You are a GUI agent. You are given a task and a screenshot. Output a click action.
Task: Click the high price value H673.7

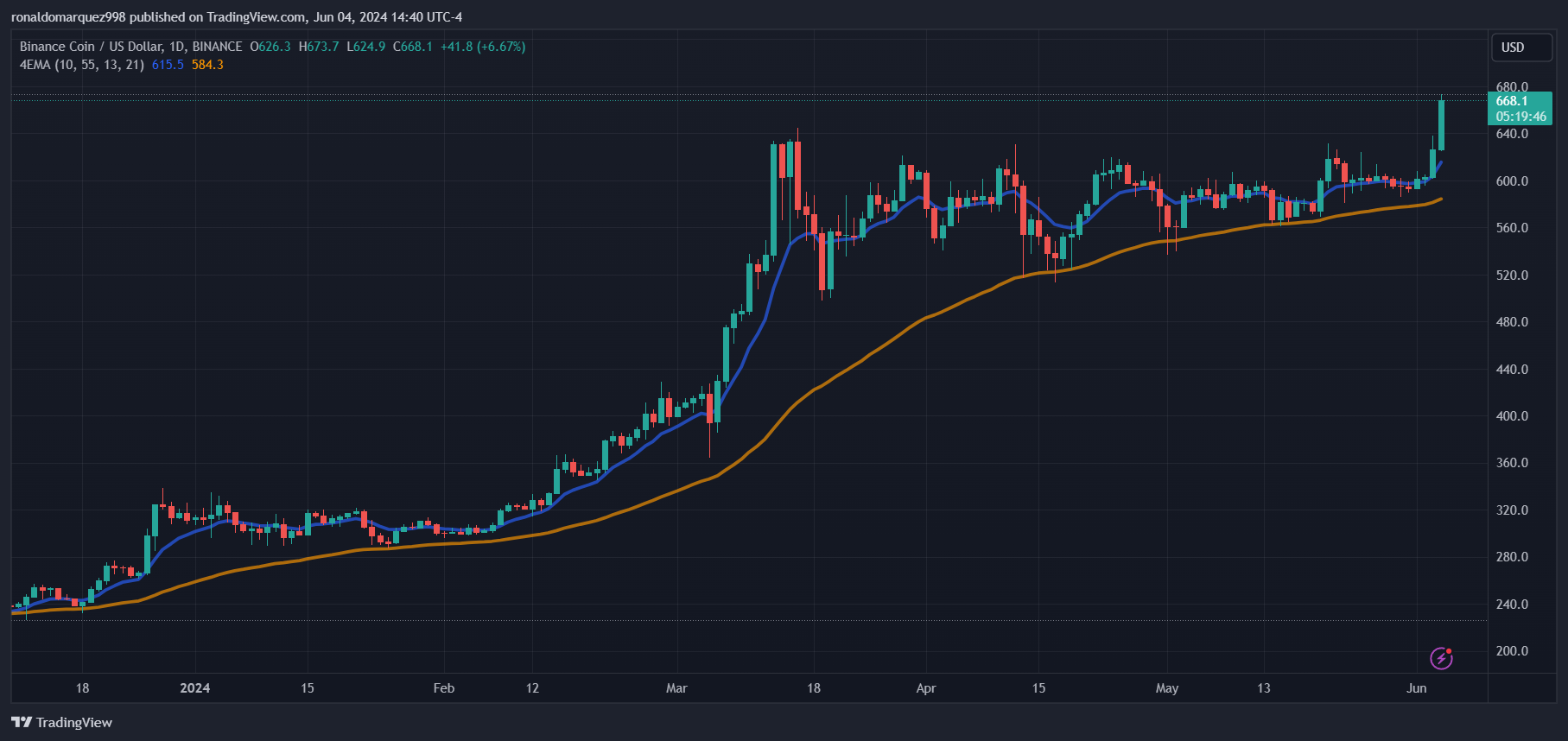319,47
